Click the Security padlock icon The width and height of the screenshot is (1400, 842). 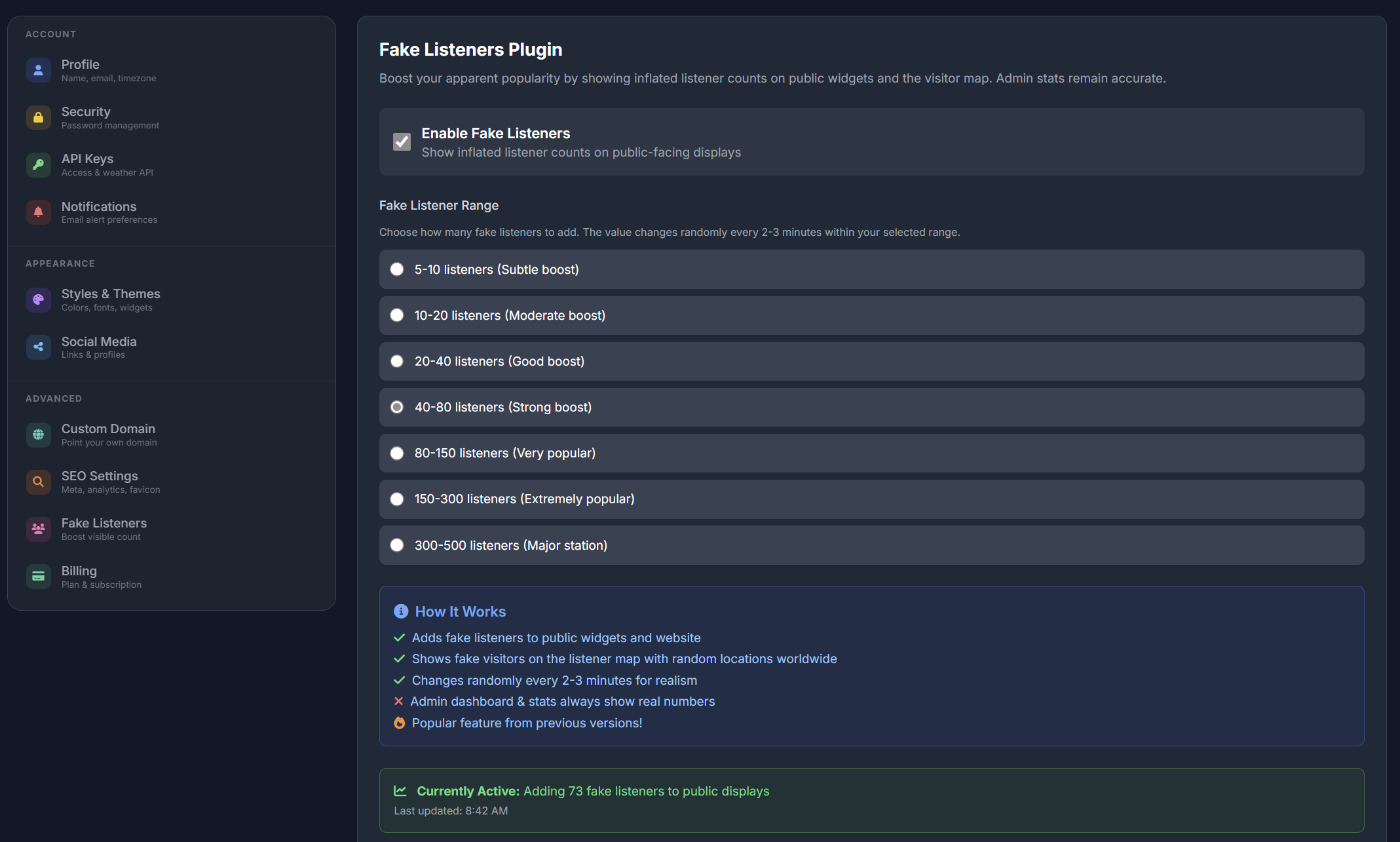(38, 117)
